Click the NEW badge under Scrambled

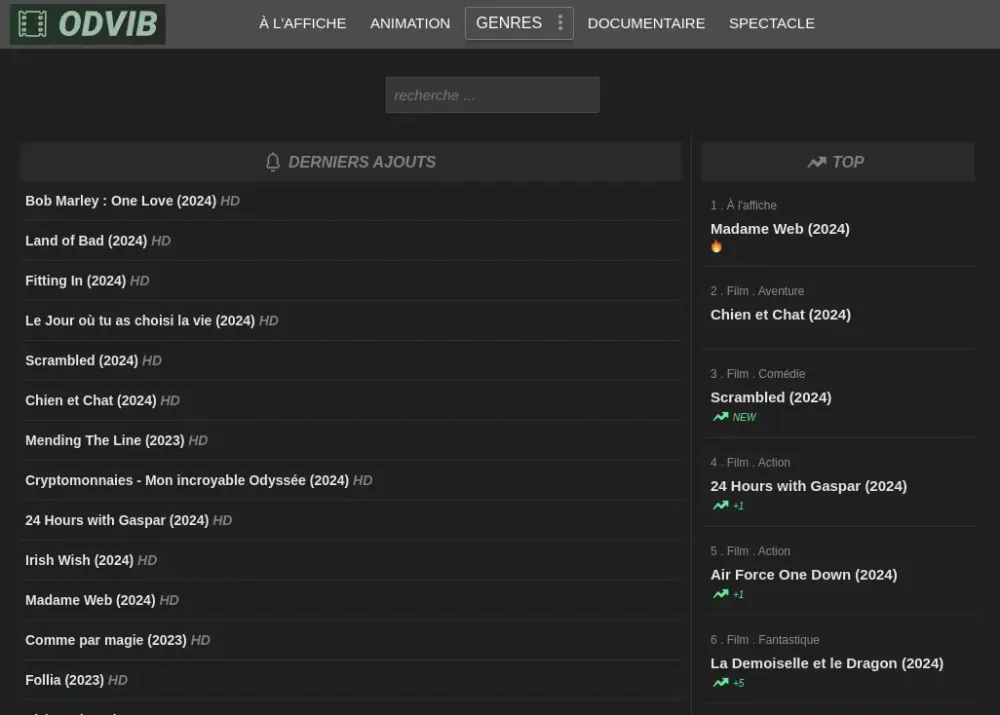(x=744, y=417)
